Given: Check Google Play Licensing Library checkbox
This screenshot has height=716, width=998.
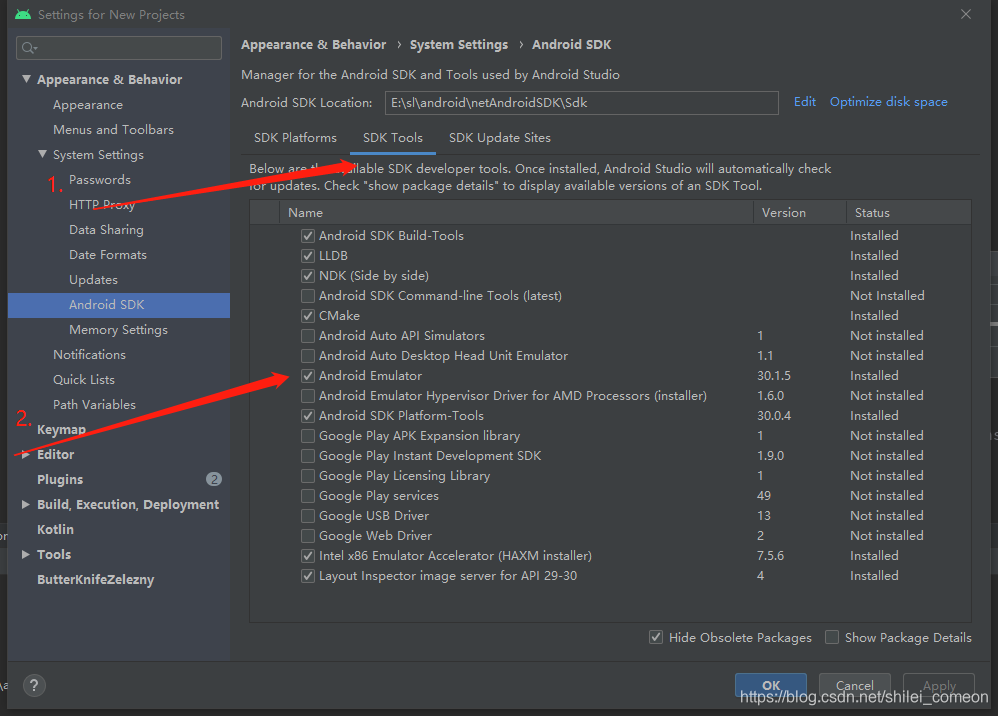Looking at the screenshot, I should [308, 476].
